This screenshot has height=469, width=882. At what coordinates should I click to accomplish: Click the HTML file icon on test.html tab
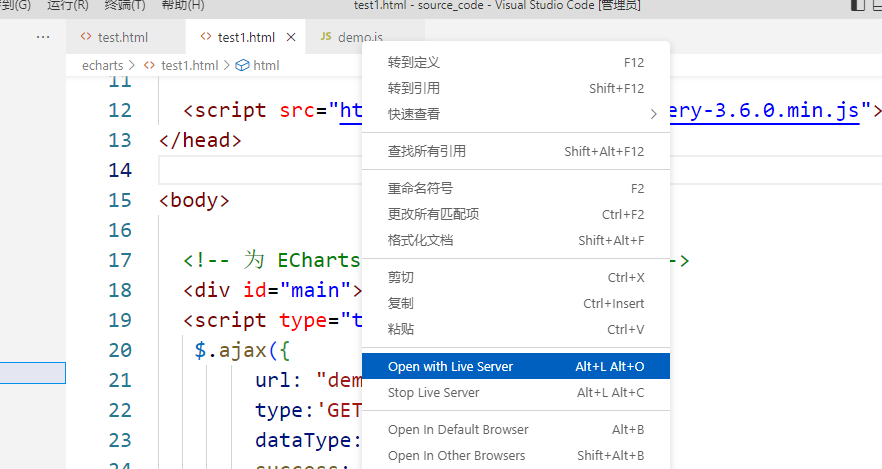(85, 37)
